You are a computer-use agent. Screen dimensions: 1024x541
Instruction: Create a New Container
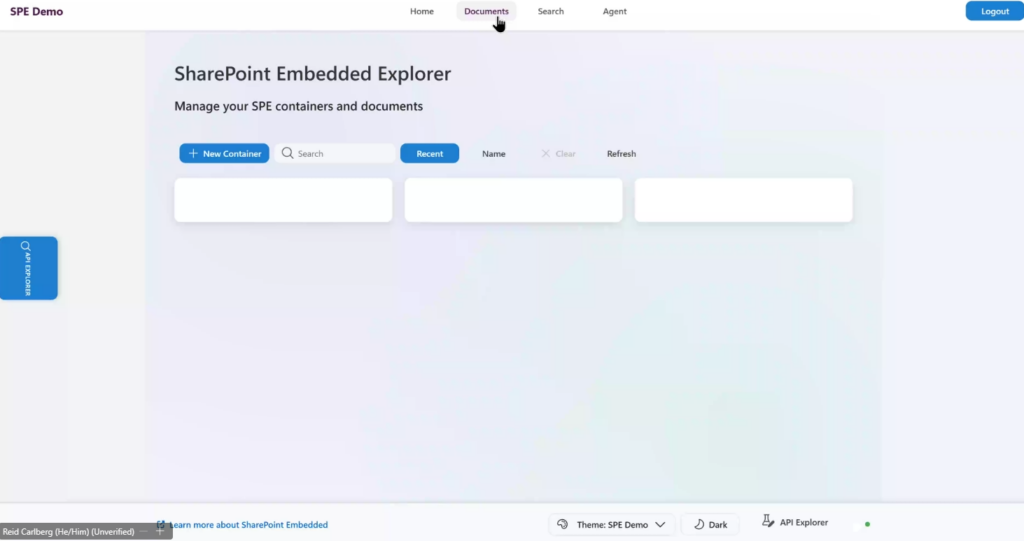tap(224, 154)
